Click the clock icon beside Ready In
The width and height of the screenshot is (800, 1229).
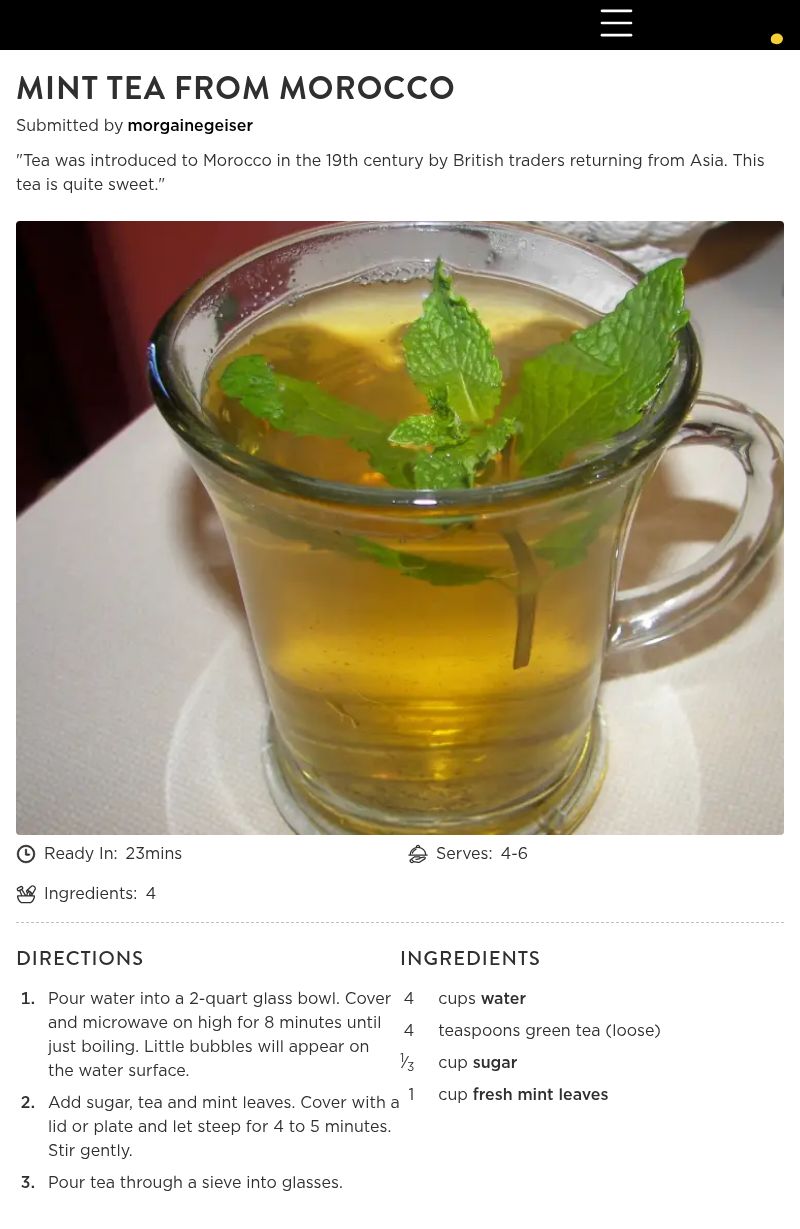26,854
